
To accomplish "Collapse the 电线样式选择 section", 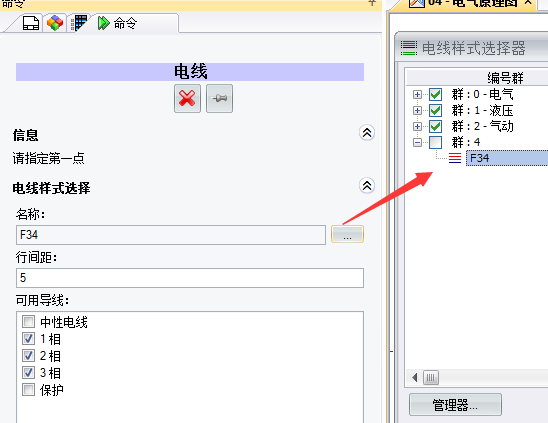I will coord(367,186).
